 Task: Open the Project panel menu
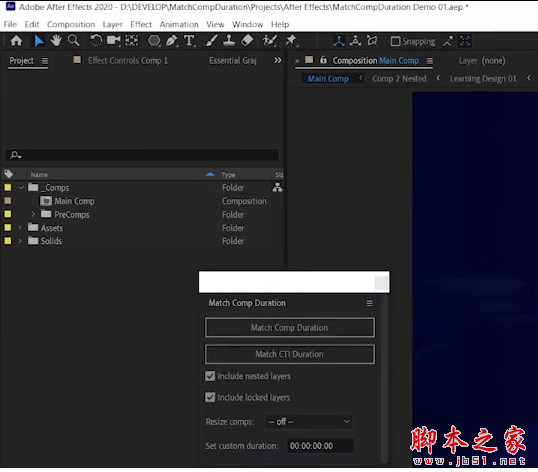(x=45, y=61)
